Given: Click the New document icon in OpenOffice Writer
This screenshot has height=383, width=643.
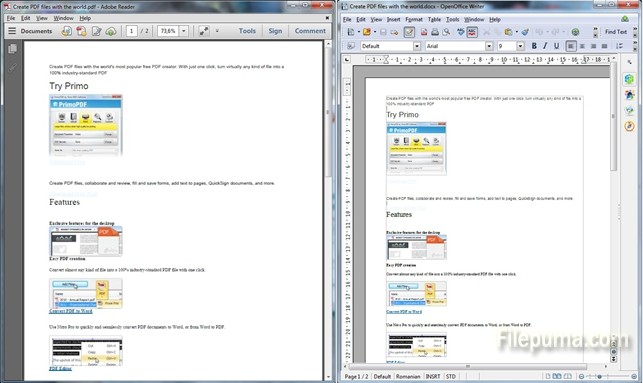Looking at the screenshot, I should [351, 32].
